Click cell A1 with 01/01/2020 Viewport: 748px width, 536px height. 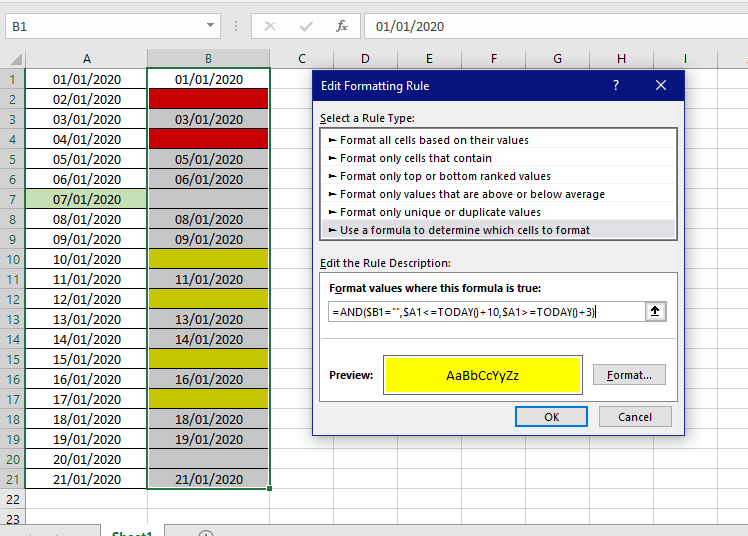tap(86, 79)
